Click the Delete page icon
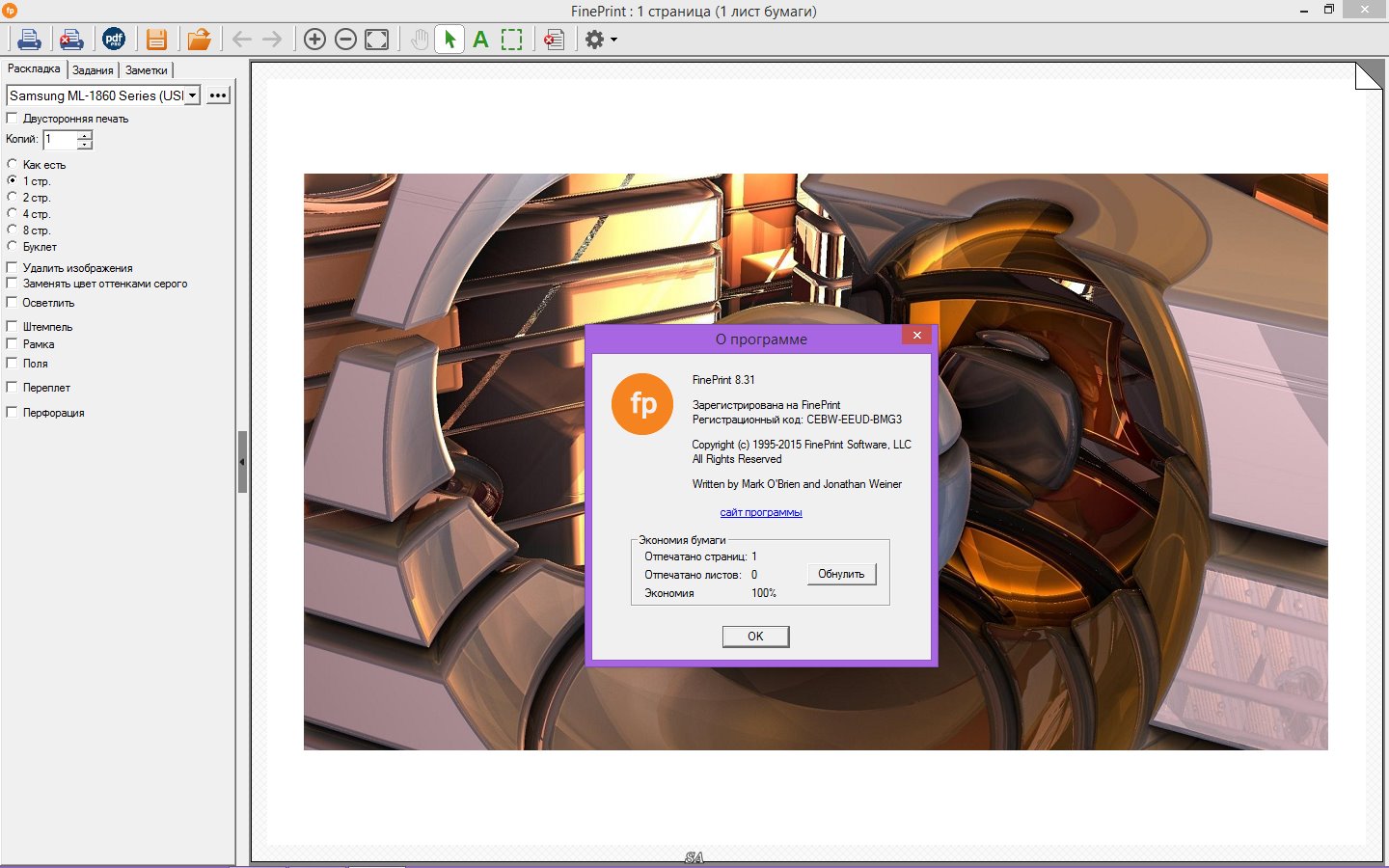This screenshot has width=1389, height=868. coord(554,40)
